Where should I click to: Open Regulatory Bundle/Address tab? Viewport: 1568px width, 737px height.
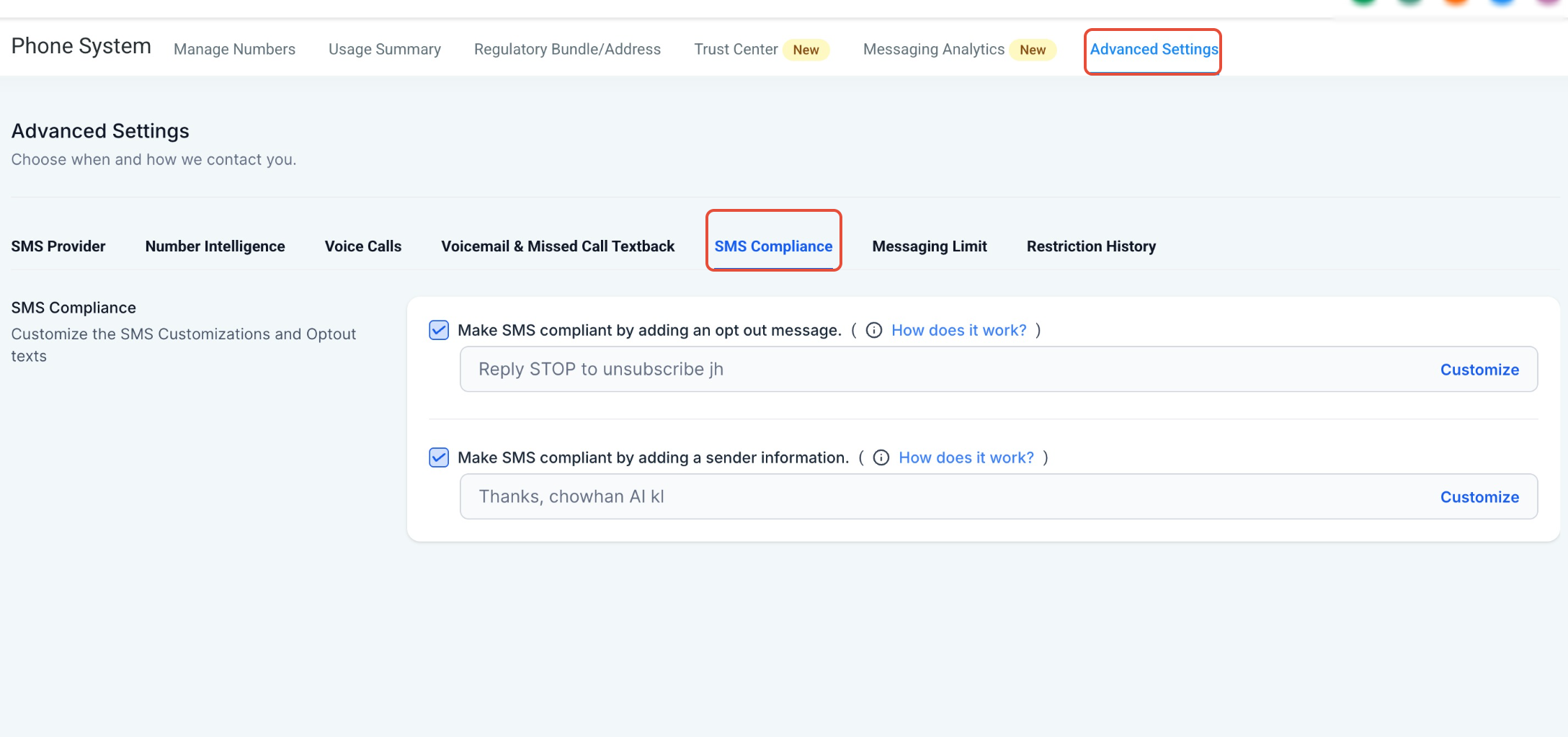tap(567, 49)
